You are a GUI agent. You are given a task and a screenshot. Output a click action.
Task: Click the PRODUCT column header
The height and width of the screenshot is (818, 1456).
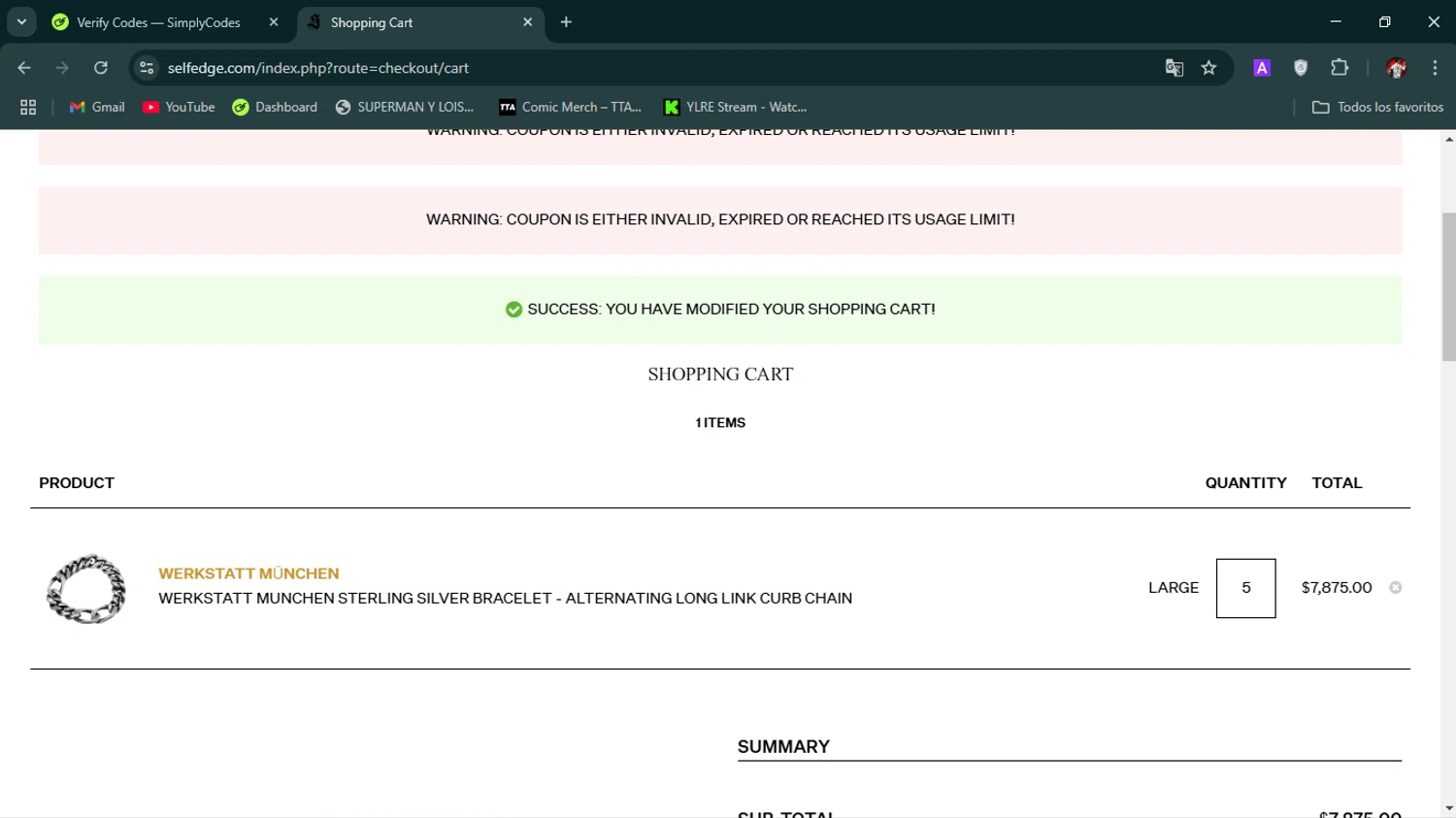click(x=77, y=483)
